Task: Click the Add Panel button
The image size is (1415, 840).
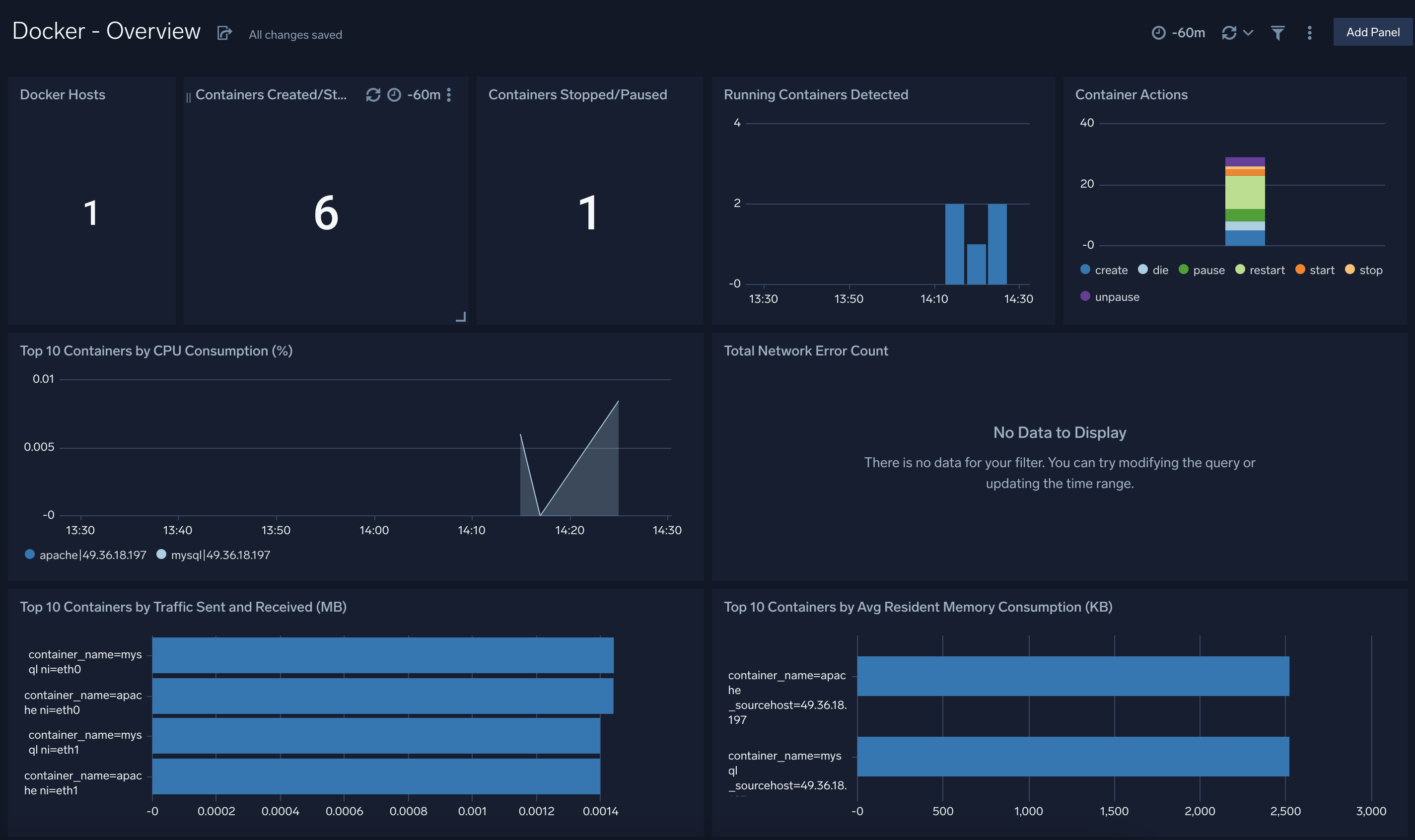Action: point(1372,32)
